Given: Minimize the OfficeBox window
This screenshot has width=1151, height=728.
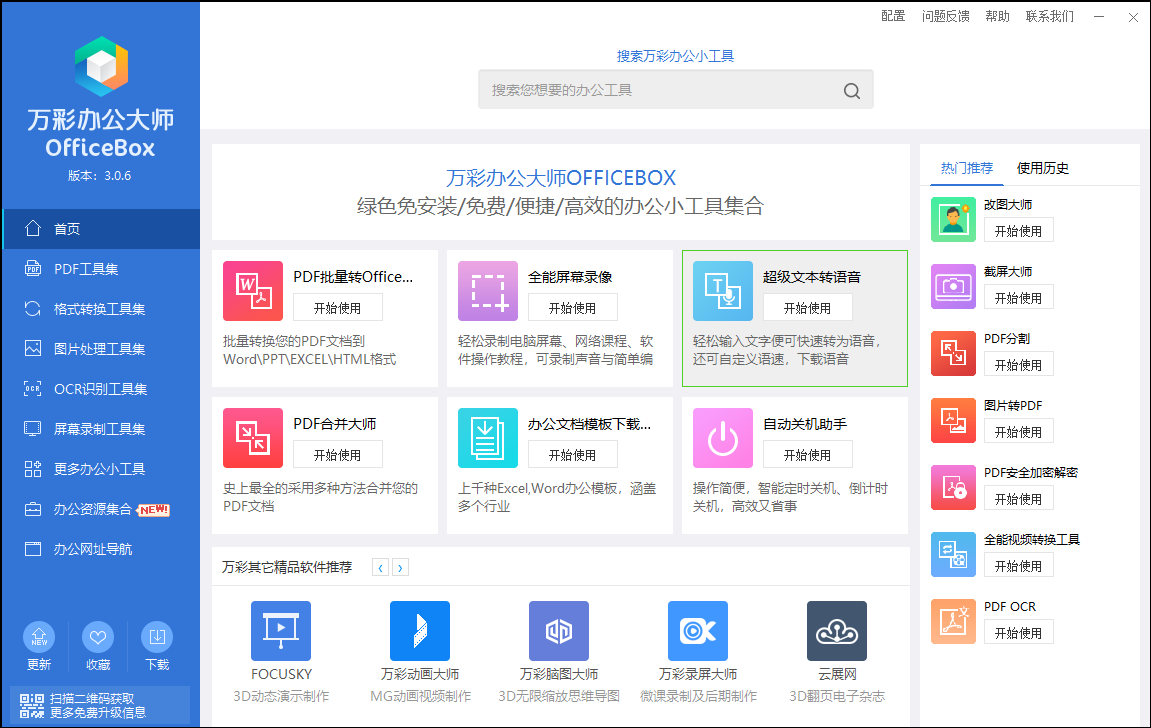Looking at the screenshot, I should click(x=1099, y=17).
